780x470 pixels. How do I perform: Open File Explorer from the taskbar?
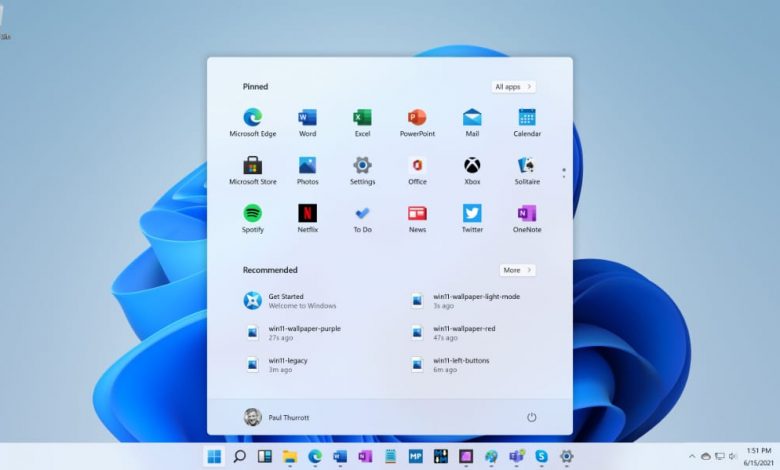click(x=290, y=456)
